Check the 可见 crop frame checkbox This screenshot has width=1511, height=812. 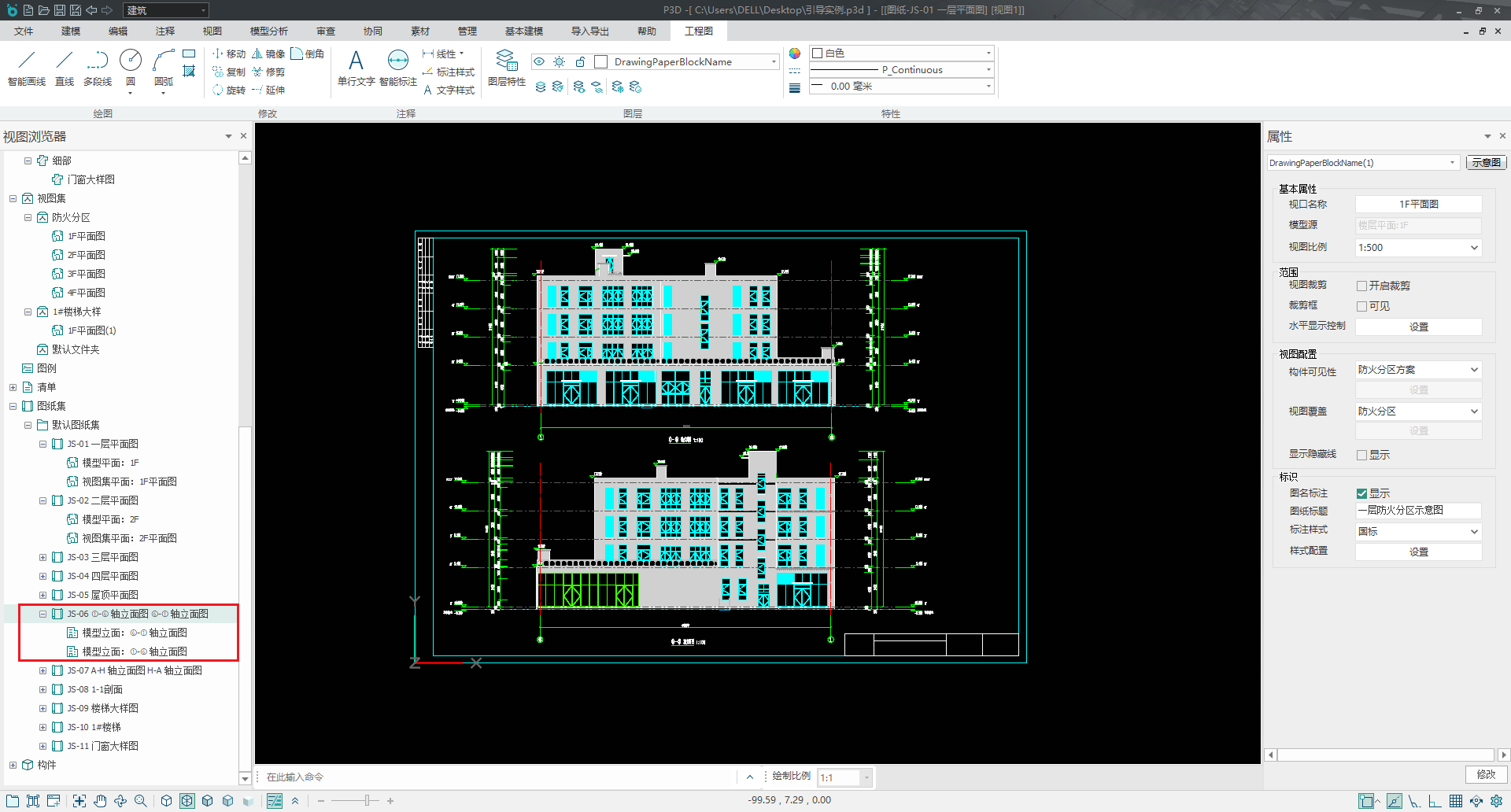click(x=1361, y=307)
